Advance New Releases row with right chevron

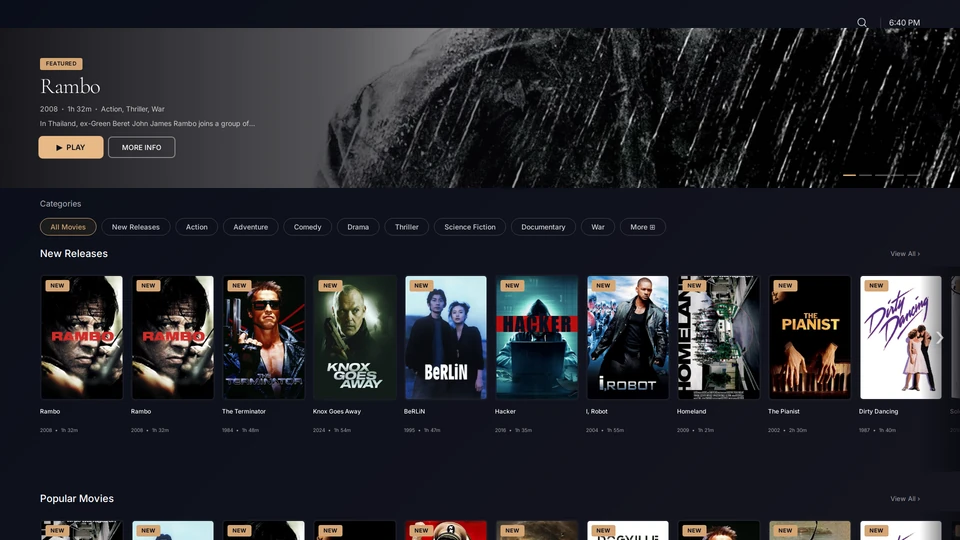[x=939, y=337]
